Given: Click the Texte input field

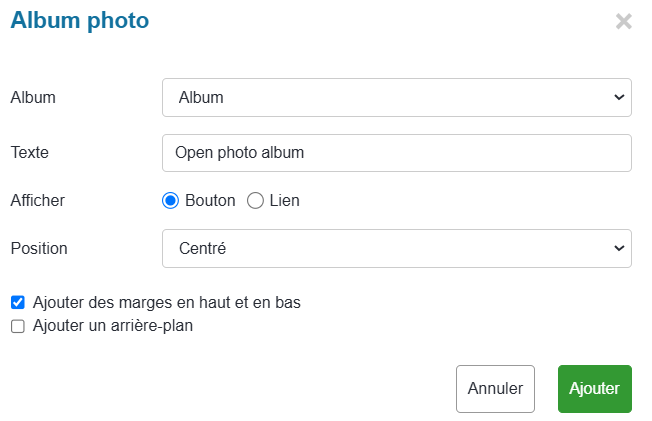Looking at the screenshot, I should point(396,153).
